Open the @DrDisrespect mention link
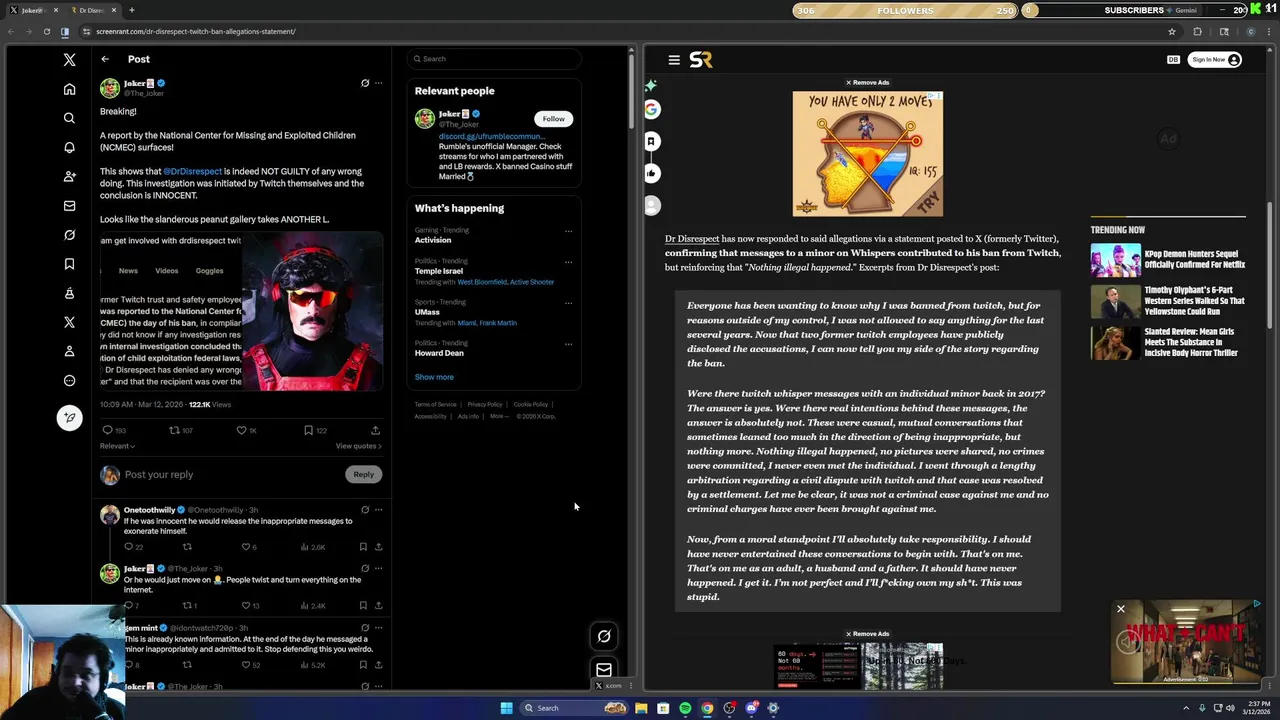This screenshot has width=1280, height=720. pyautogui.click(x=192, y=171)
